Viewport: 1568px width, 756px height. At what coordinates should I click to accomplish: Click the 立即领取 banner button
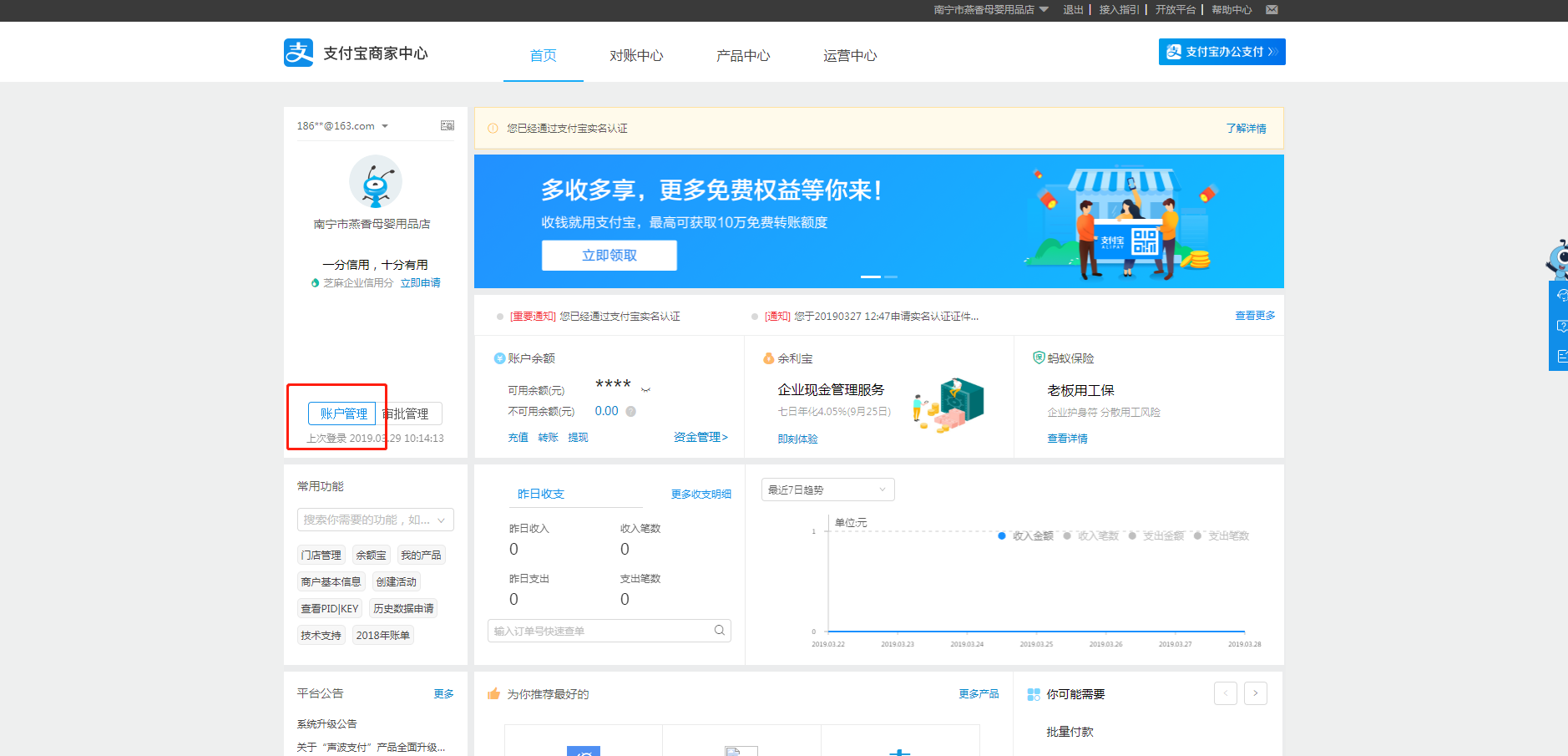(609, 256)
